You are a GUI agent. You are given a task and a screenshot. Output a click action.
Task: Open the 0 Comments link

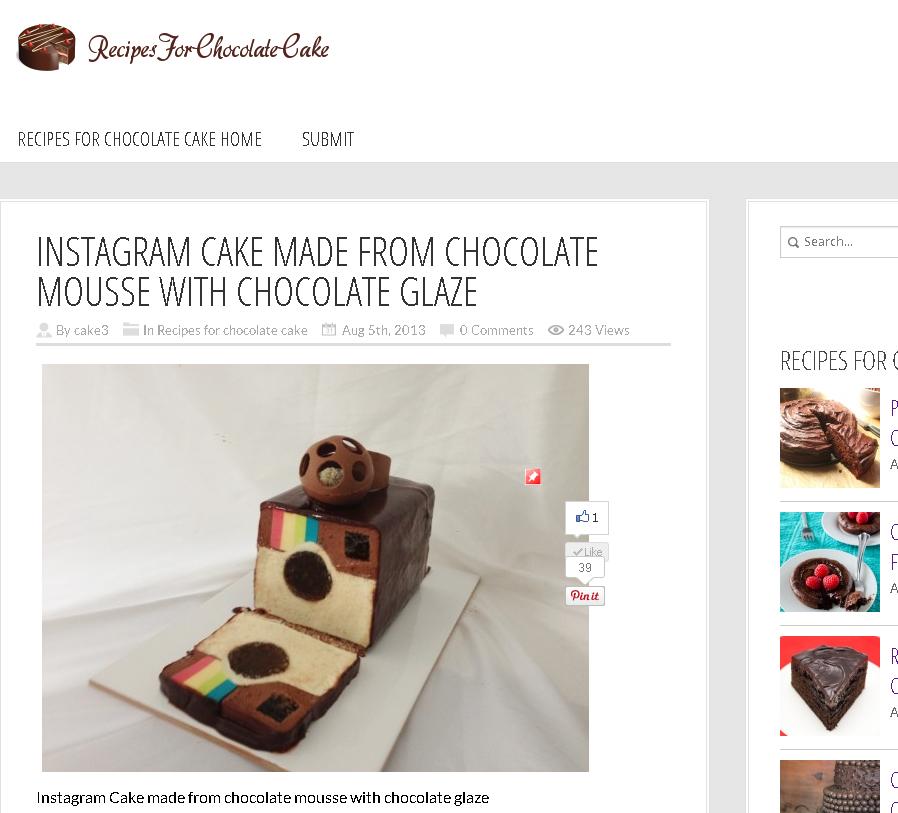coord(496,330)
